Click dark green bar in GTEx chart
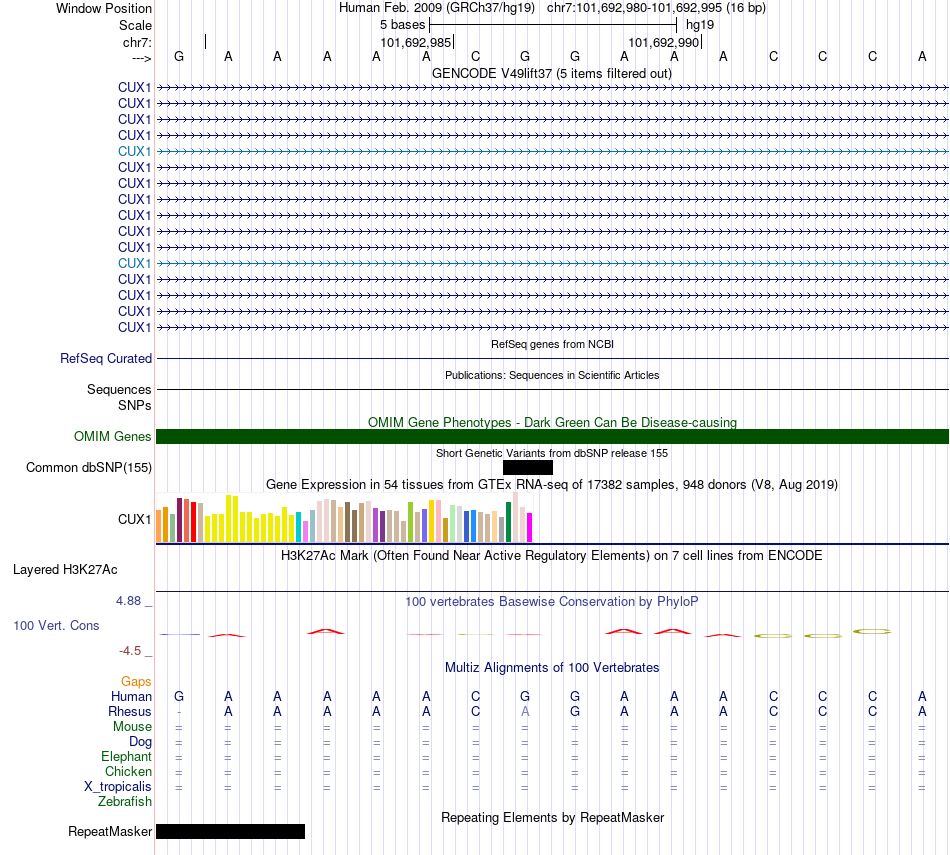This screenshot has width=950, height=855. point(508,522)
